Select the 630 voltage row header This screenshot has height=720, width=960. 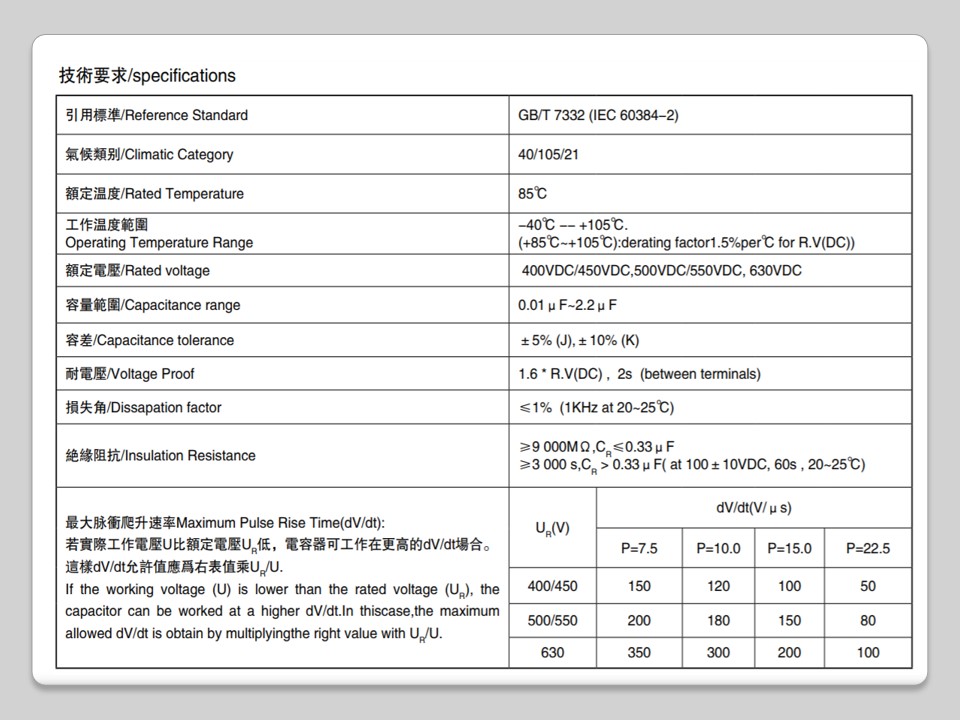click(552, 652)
